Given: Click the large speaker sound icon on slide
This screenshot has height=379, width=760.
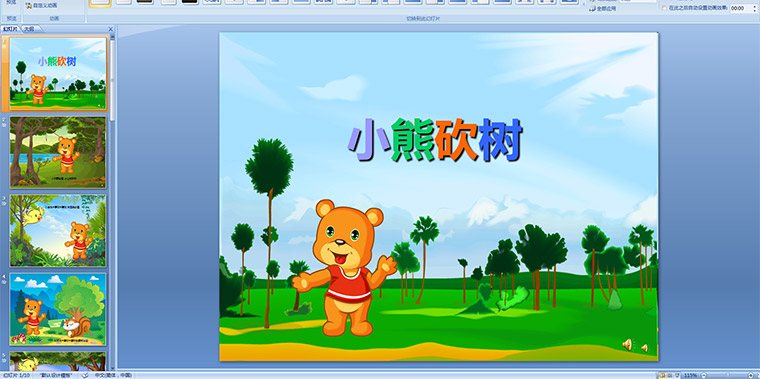Looking at the screenshot, I should coord(627,345).
